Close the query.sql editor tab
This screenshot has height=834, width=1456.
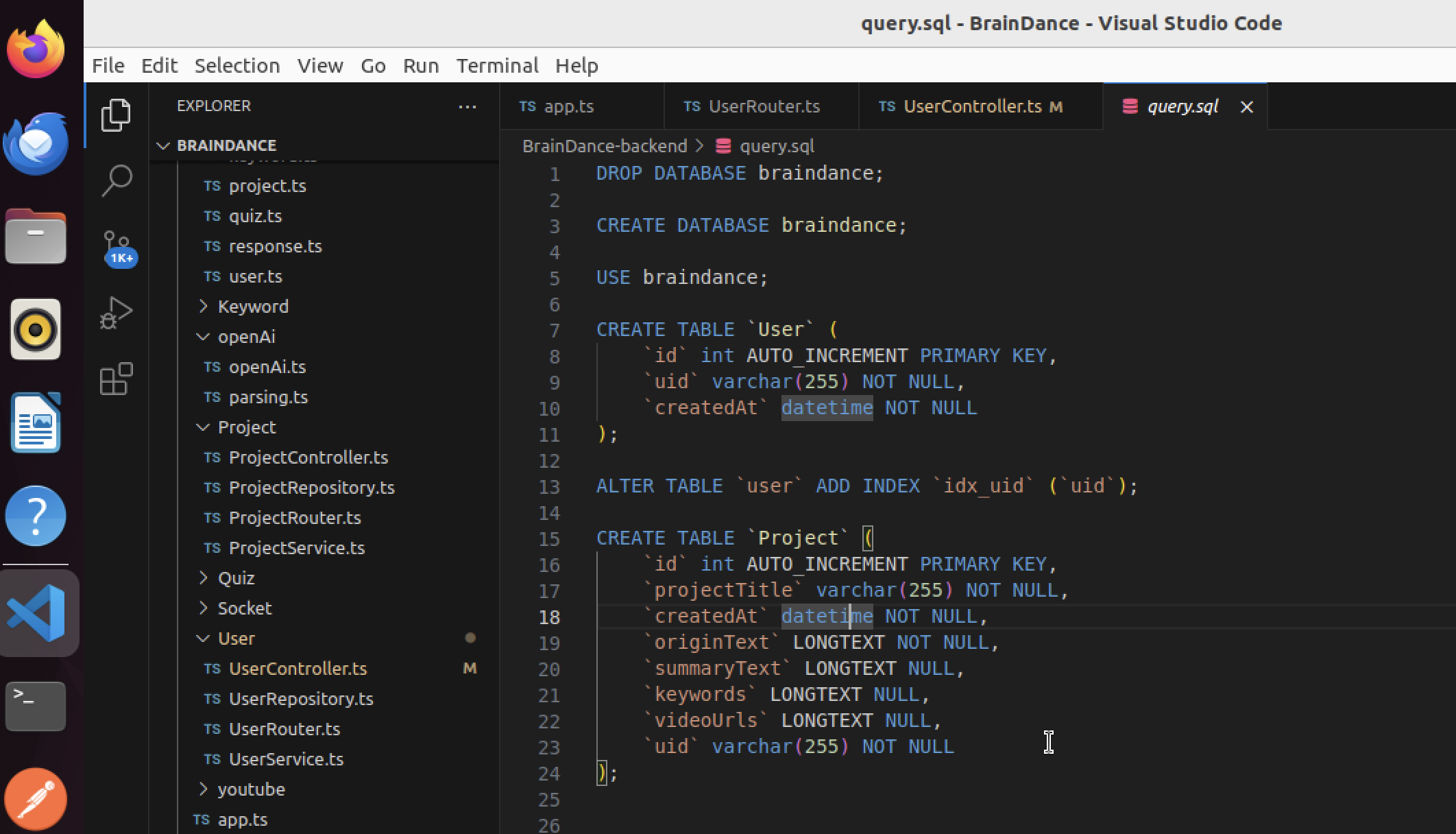(1247, 107)
